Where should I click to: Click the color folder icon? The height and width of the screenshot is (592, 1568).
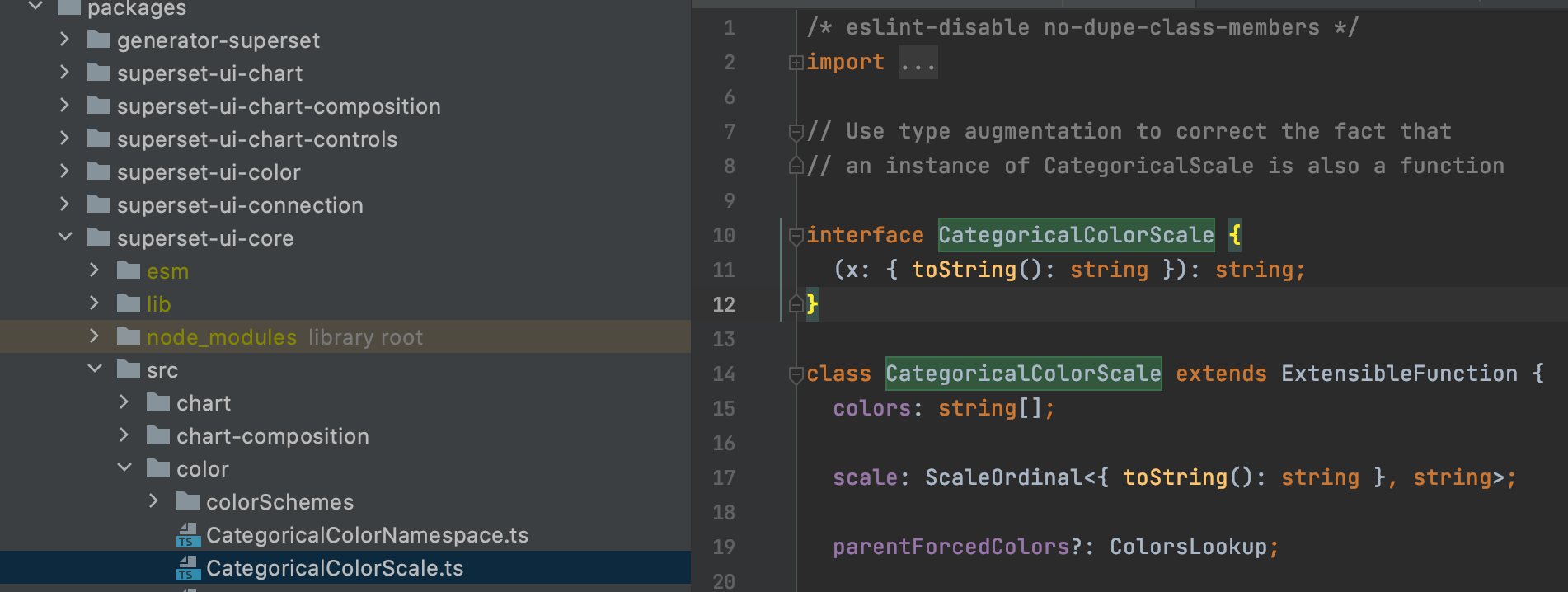pyautogui.click(x=158, y=467)
